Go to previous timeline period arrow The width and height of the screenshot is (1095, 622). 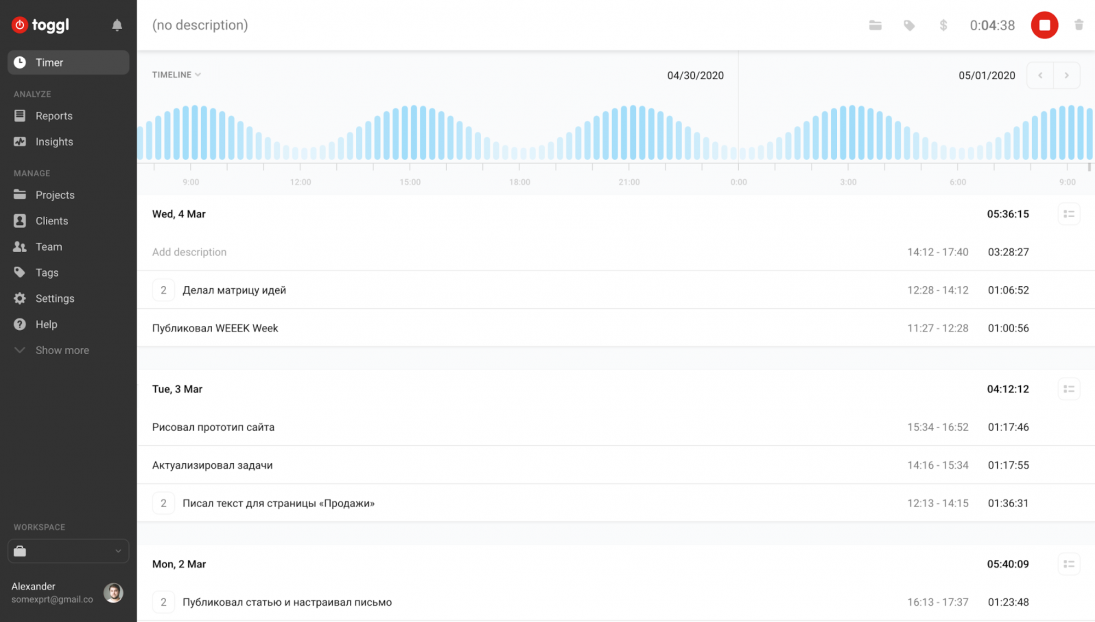pos(1040,75)
